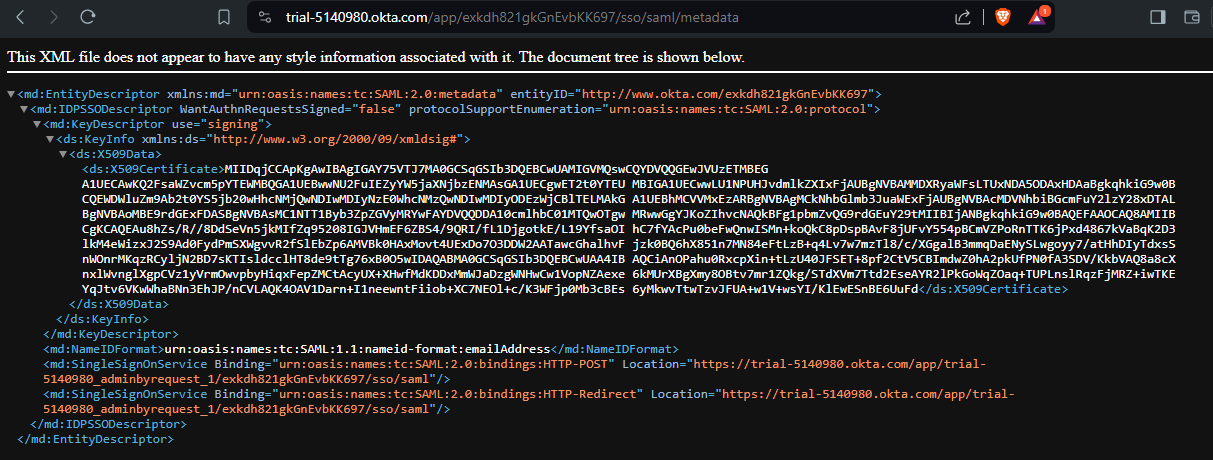1213x460 pixels.
Task: Click the 'no style information' notice text
Action: click(x=376, y=56)
